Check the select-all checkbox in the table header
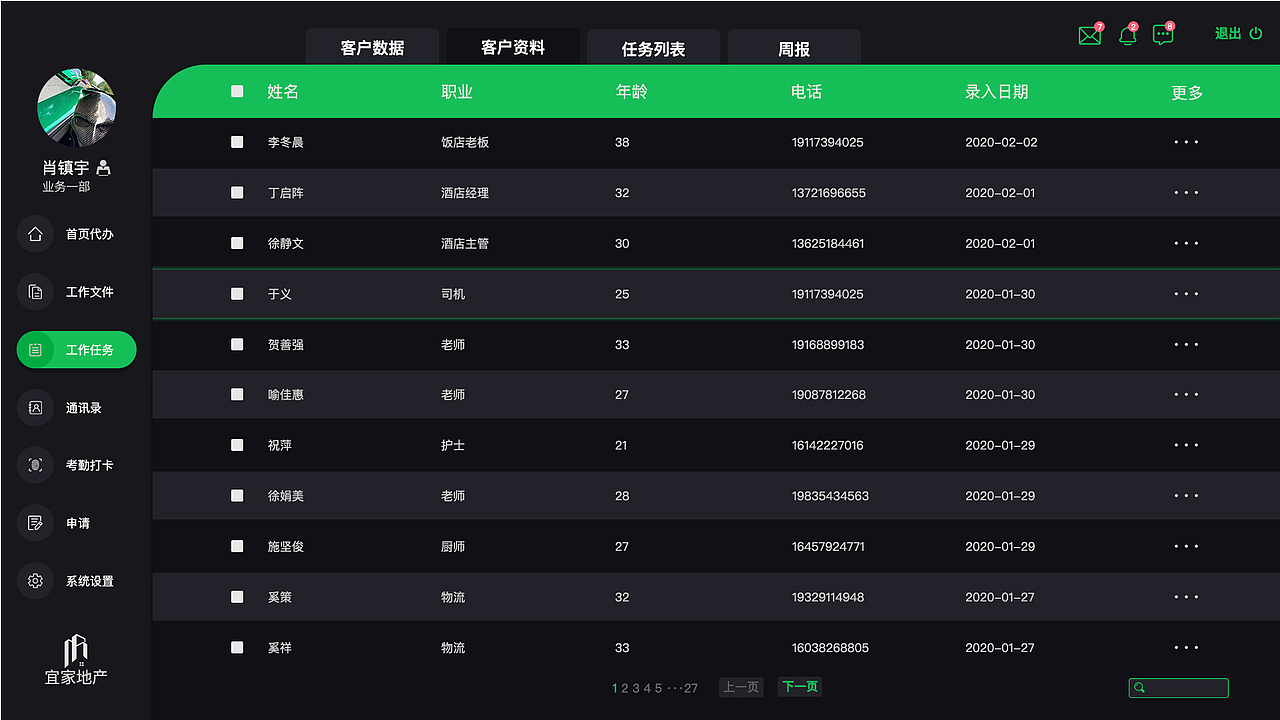 (x=237, y=91)
